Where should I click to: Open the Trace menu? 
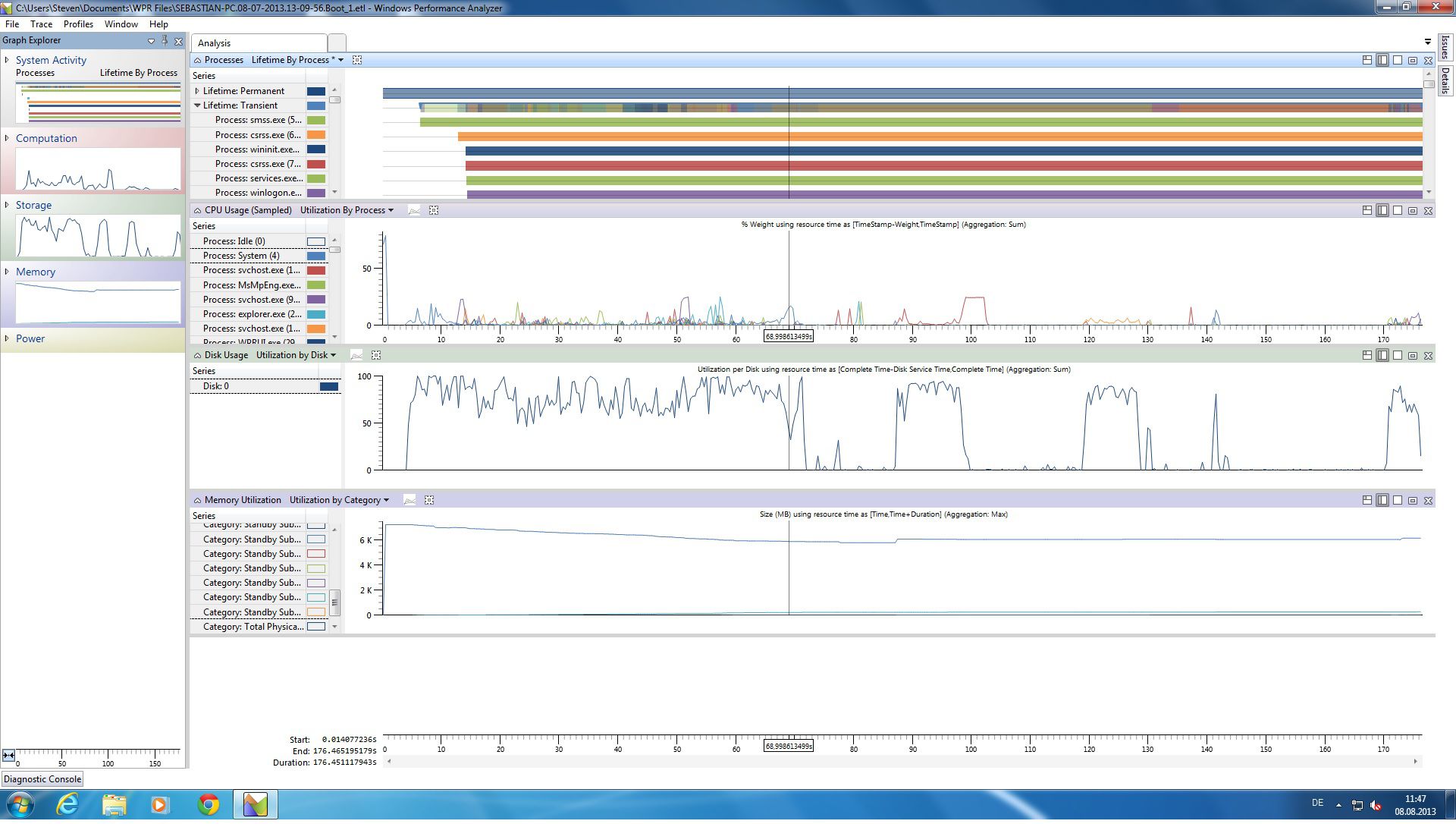click(x=41, y=24)
